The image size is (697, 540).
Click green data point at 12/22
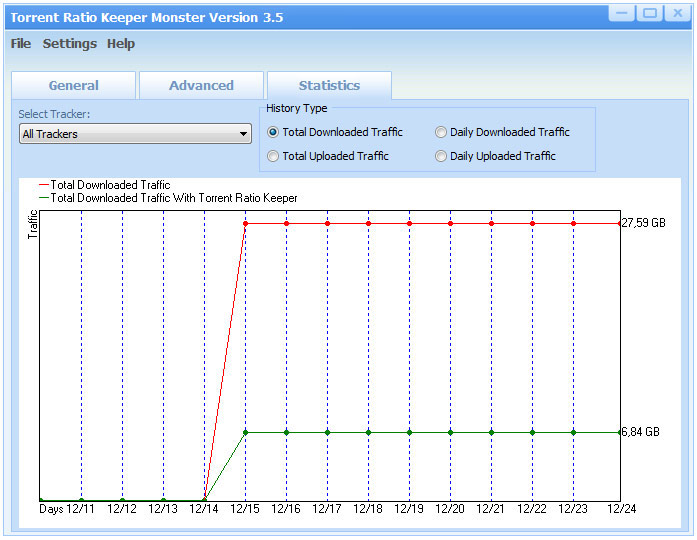533,432
